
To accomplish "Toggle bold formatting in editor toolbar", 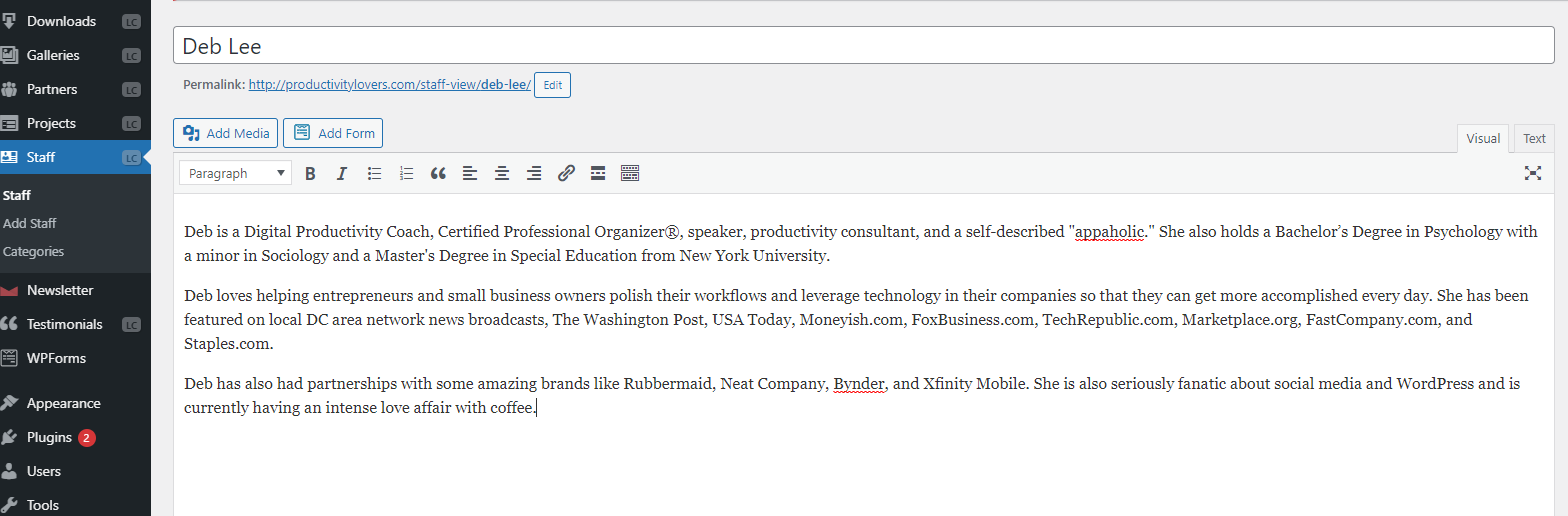I will 310,173.
